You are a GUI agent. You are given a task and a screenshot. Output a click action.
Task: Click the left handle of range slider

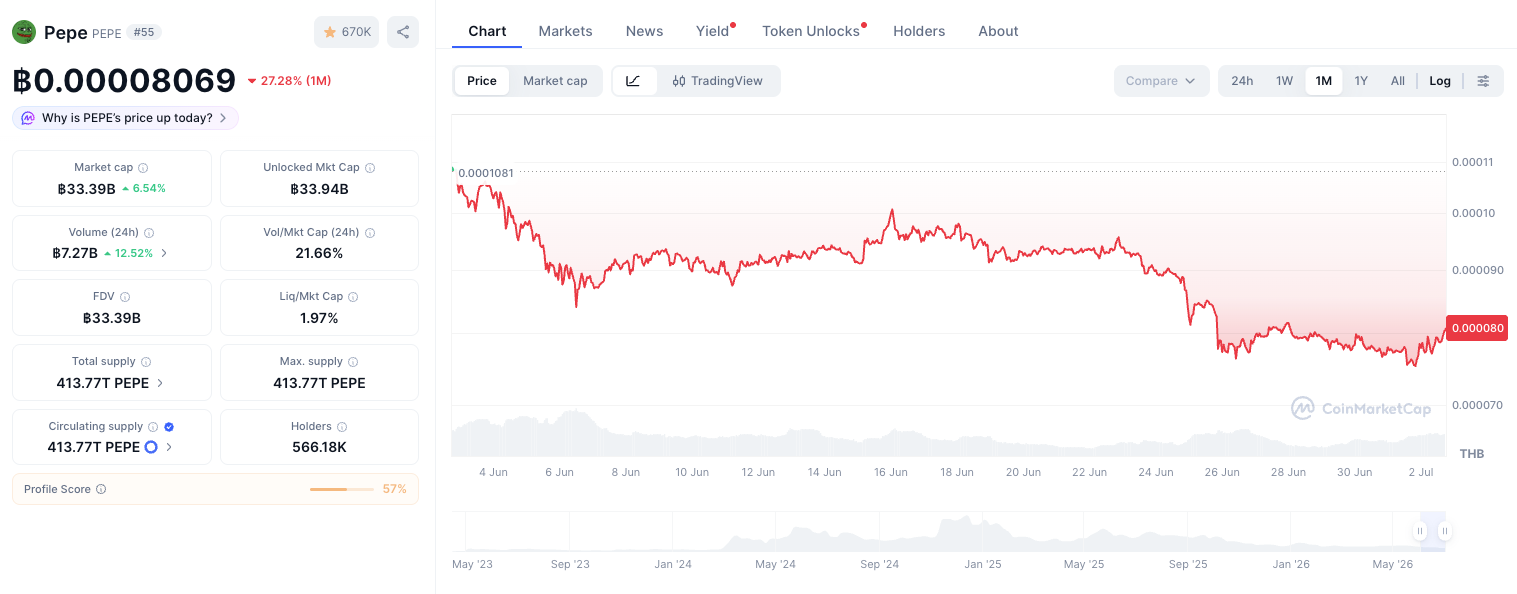point(1420,531)
